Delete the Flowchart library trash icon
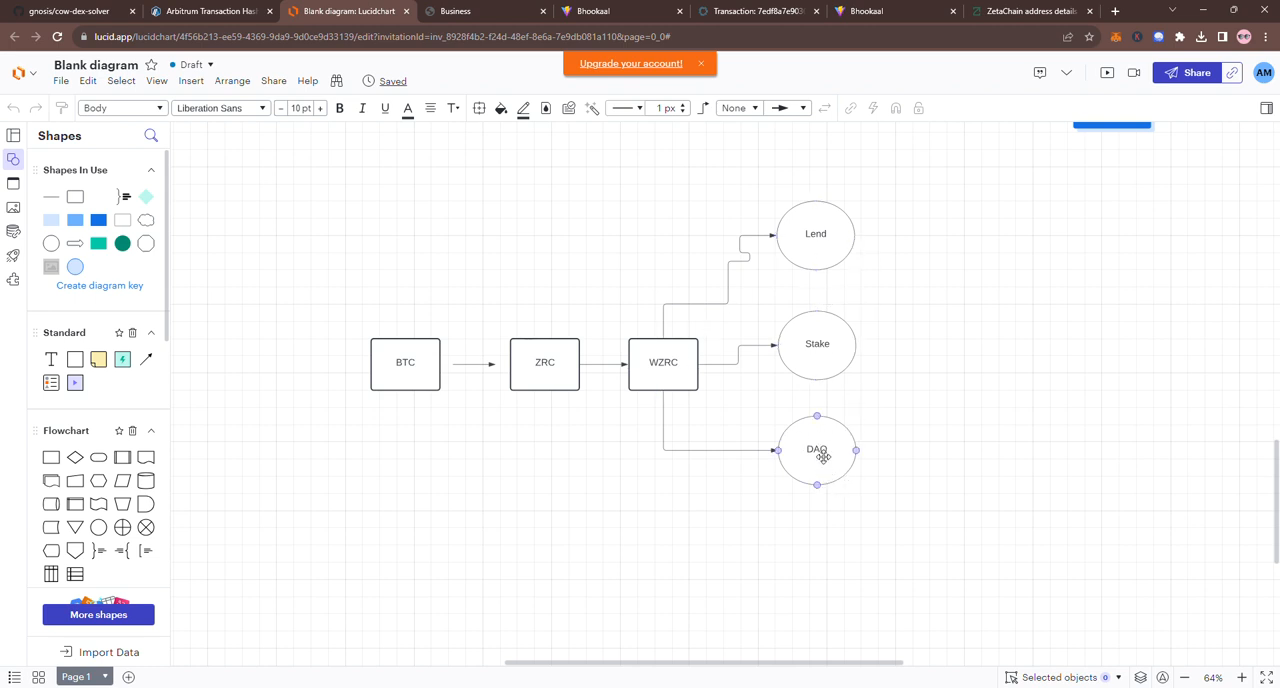Screen dimensions: 1280x688 (132, 431)
